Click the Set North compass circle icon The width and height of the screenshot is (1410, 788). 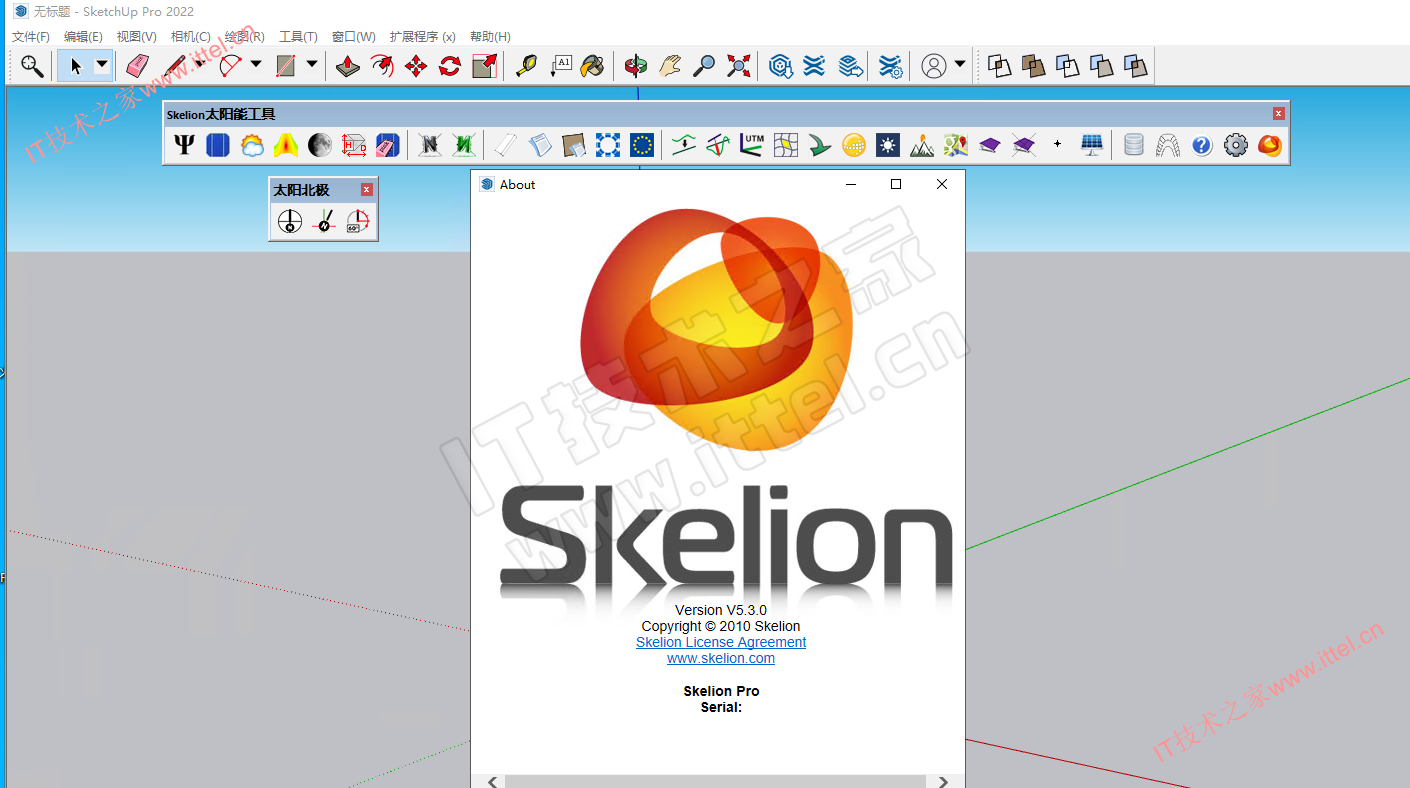pyautogui.click(x=290, y=222)
